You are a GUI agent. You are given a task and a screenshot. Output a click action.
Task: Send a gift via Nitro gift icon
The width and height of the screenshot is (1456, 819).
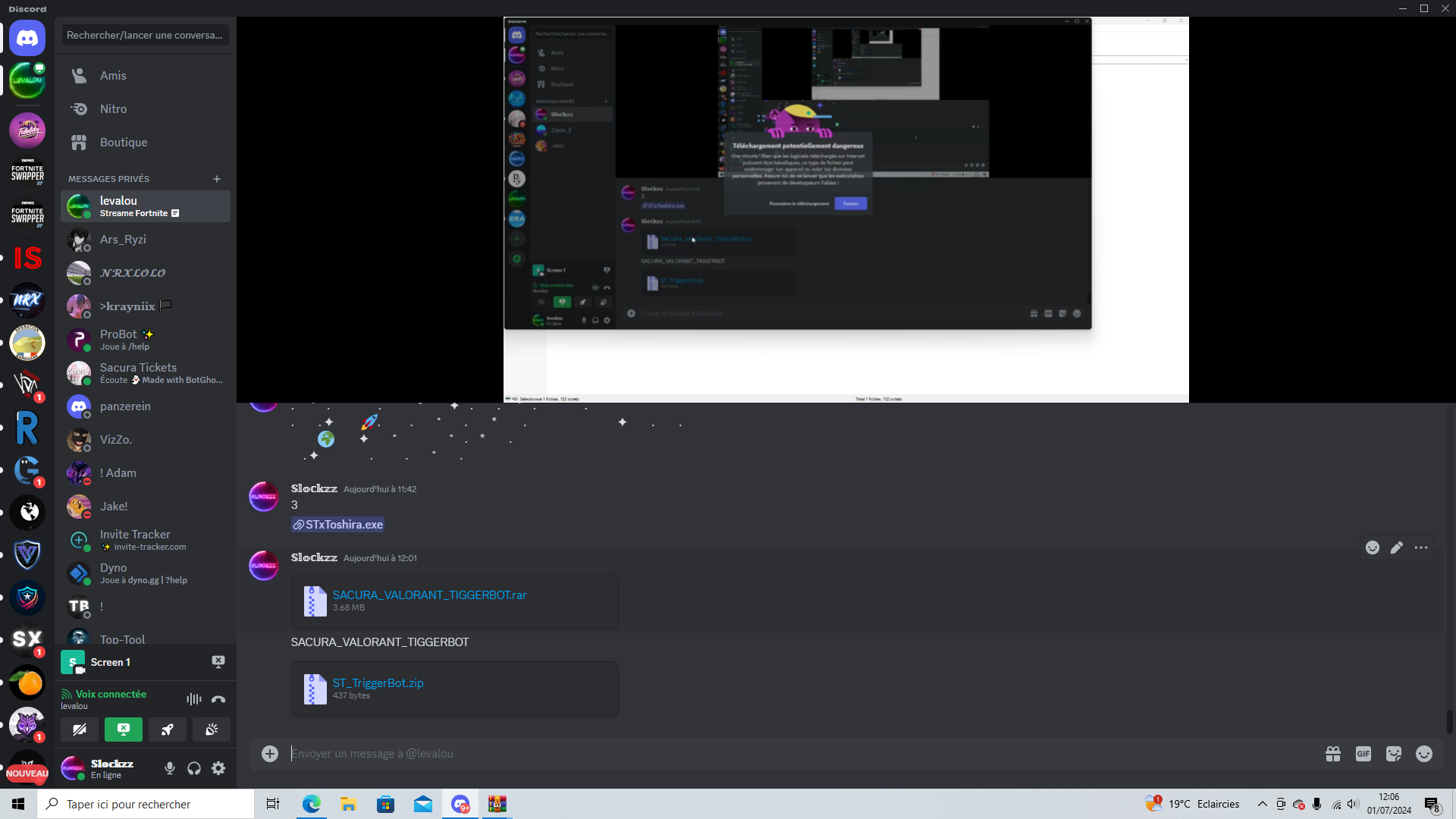tap(1333, 753)
